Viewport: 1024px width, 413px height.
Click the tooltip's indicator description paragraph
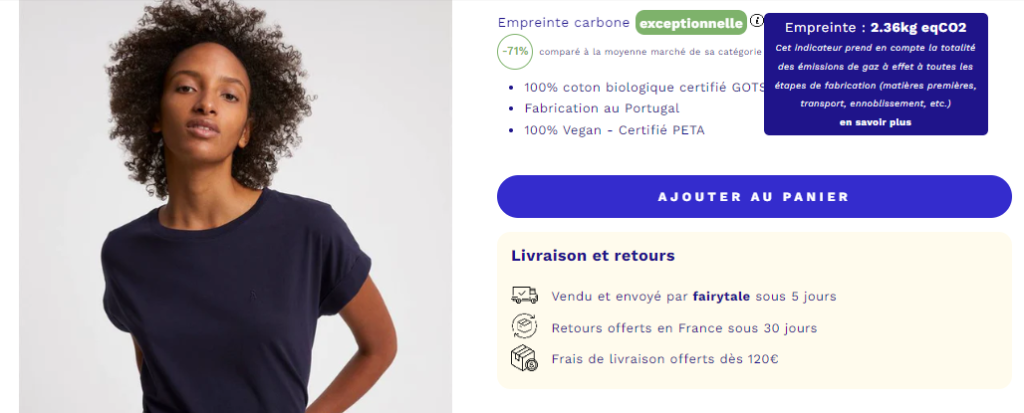pyautogui.click(x=875, y=76)
